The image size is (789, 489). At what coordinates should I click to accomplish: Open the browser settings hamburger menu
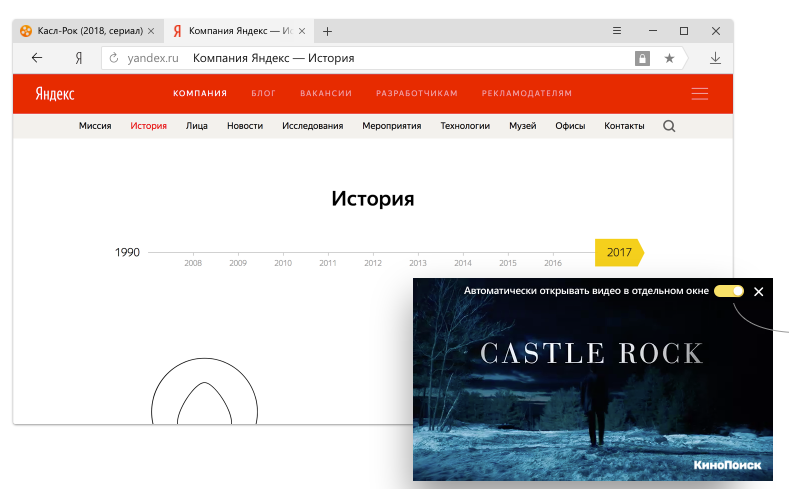[617, 31]
